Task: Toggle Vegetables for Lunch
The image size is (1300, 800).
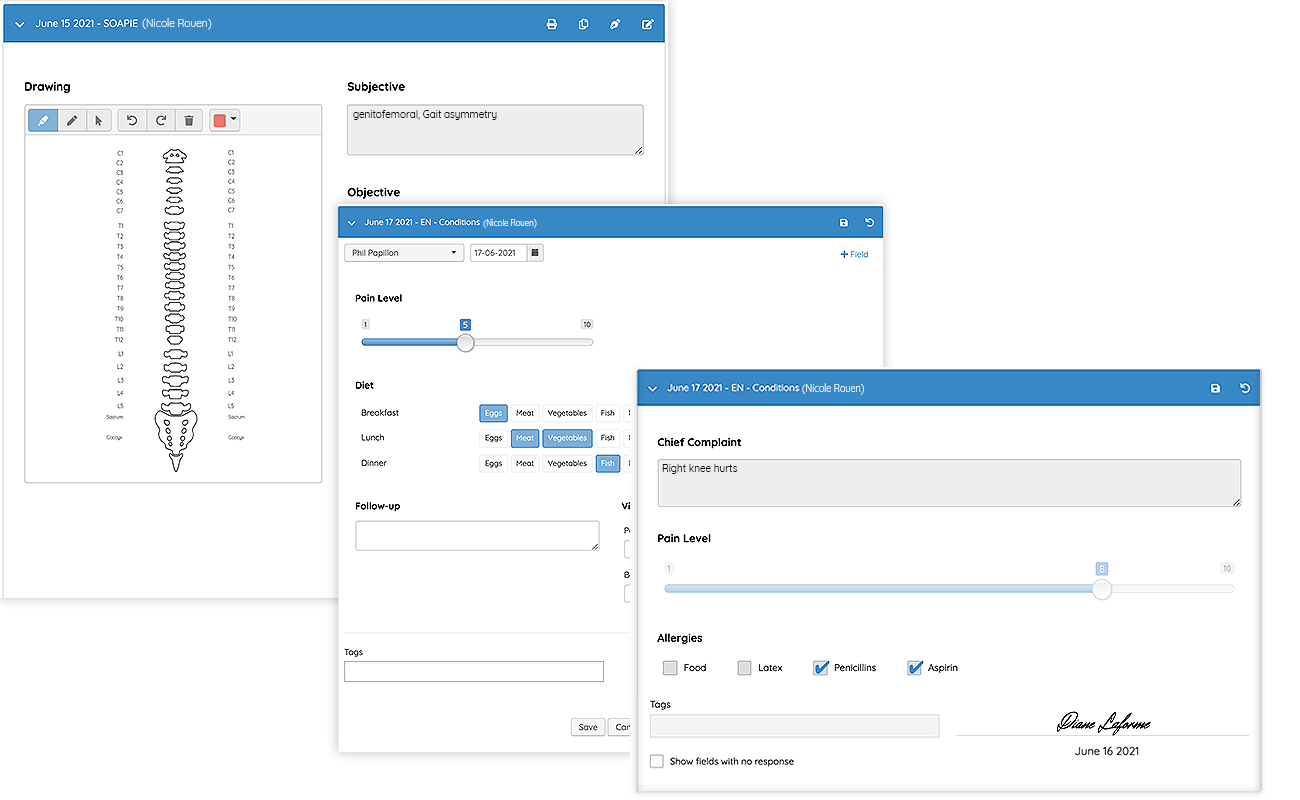Action: click(567, 438)
